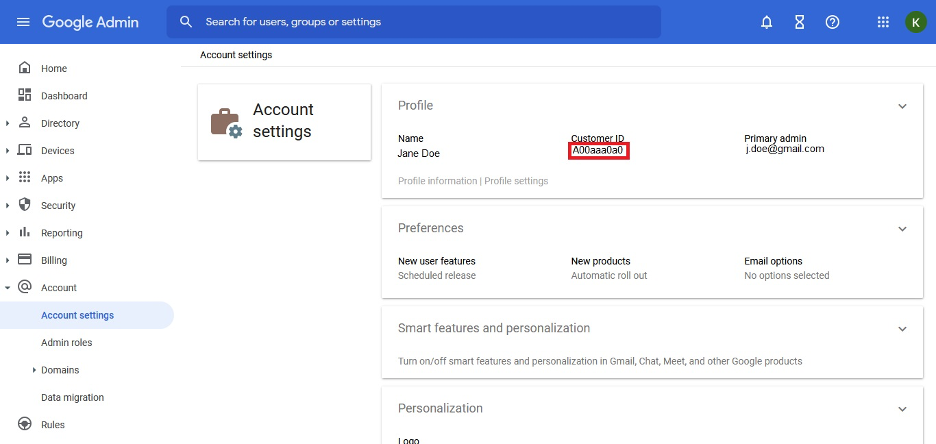Expand the Profile card chevron
Viewport: 936px width, 444px height.
coord(902,106)
